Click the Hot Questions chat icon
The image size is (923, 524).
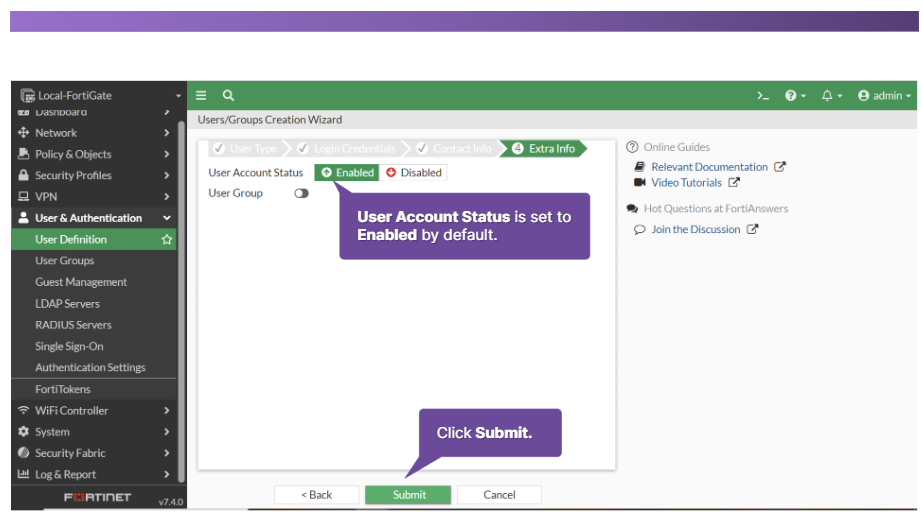click(632, 208)
